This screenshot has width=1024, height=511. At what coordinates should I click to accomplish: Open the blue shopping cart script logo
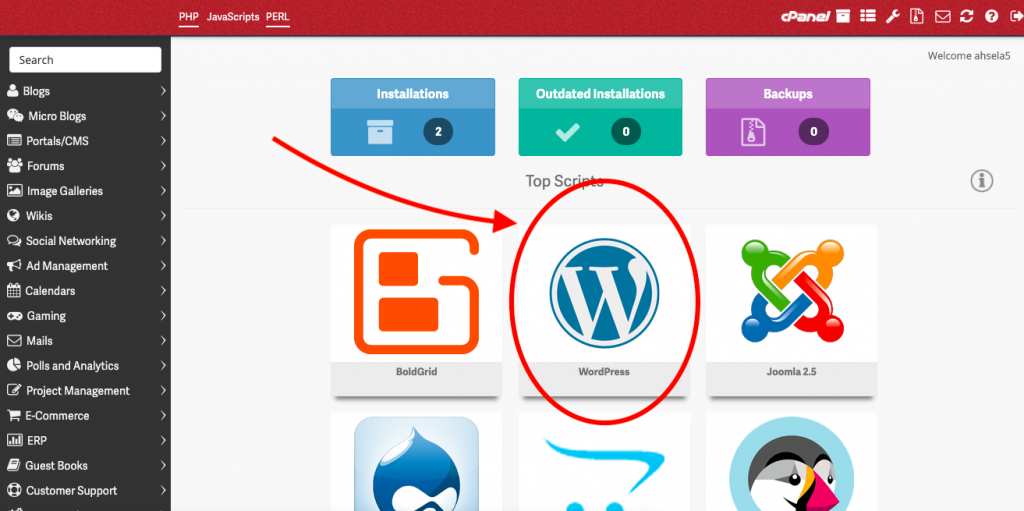pos(604,474)
